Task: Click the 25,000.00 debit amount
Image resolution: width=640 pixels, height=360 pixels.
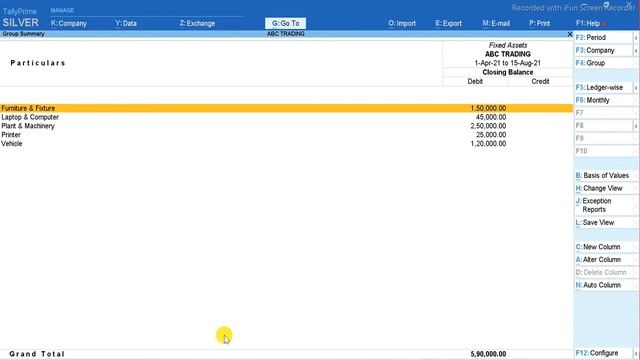Action: point(491,135)
